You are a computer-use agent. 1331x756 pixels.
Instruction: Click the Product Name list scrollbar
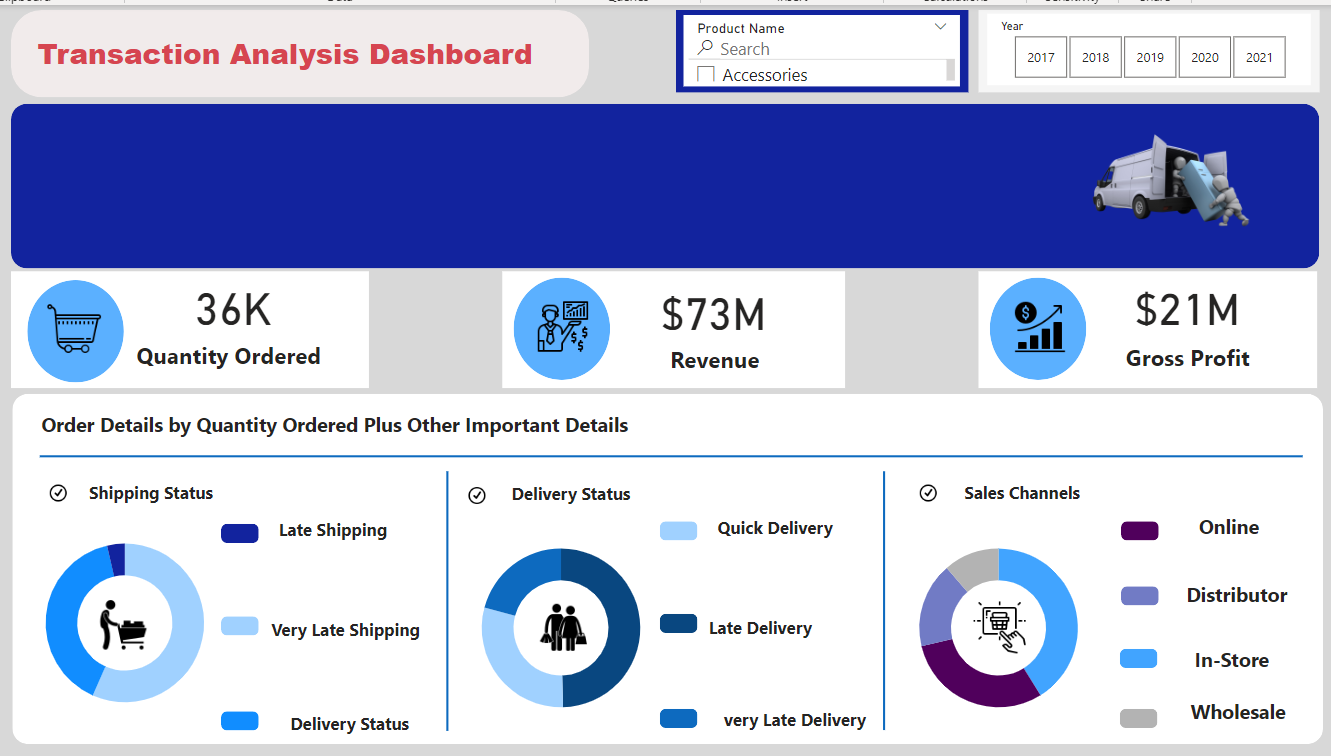950,70
